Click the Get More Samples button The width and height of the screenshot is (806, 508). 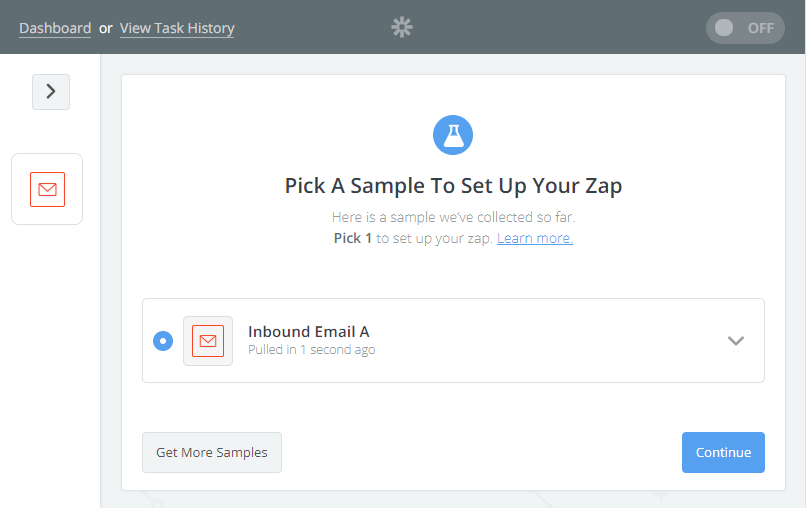[212, 452]
